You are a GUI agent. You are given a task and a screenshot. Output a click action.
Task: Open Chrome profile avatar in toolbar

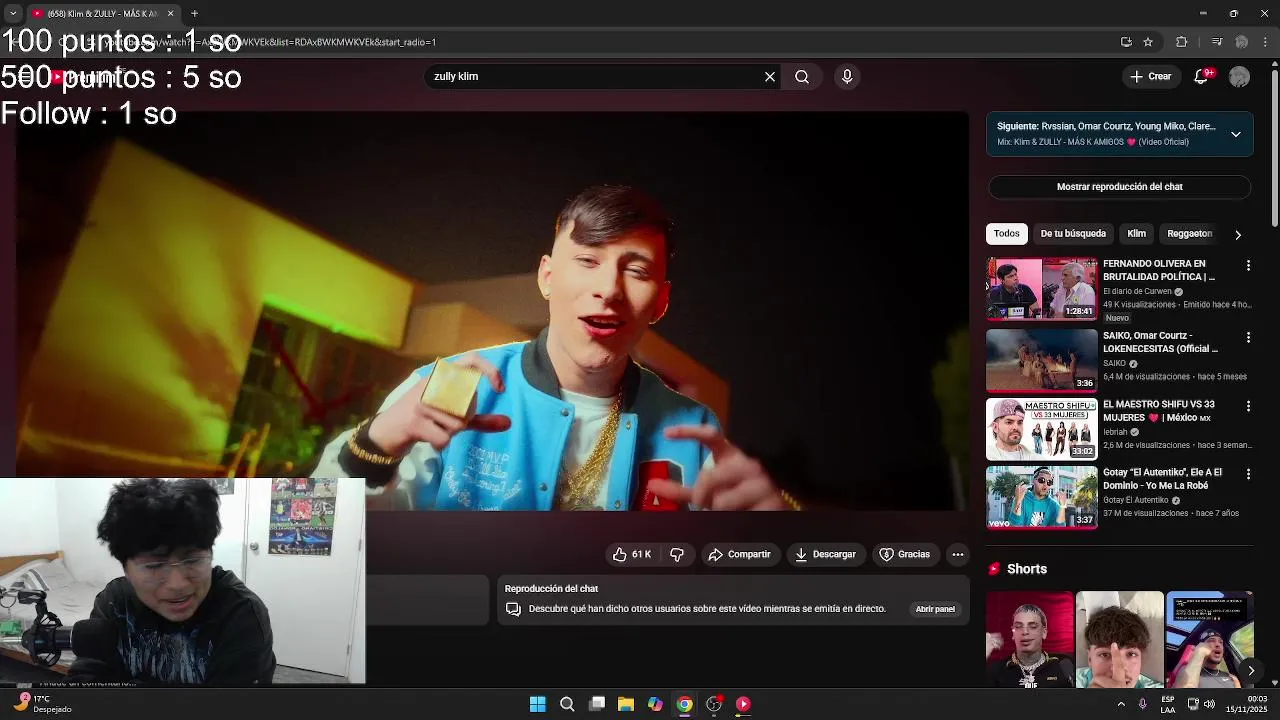1241,42
